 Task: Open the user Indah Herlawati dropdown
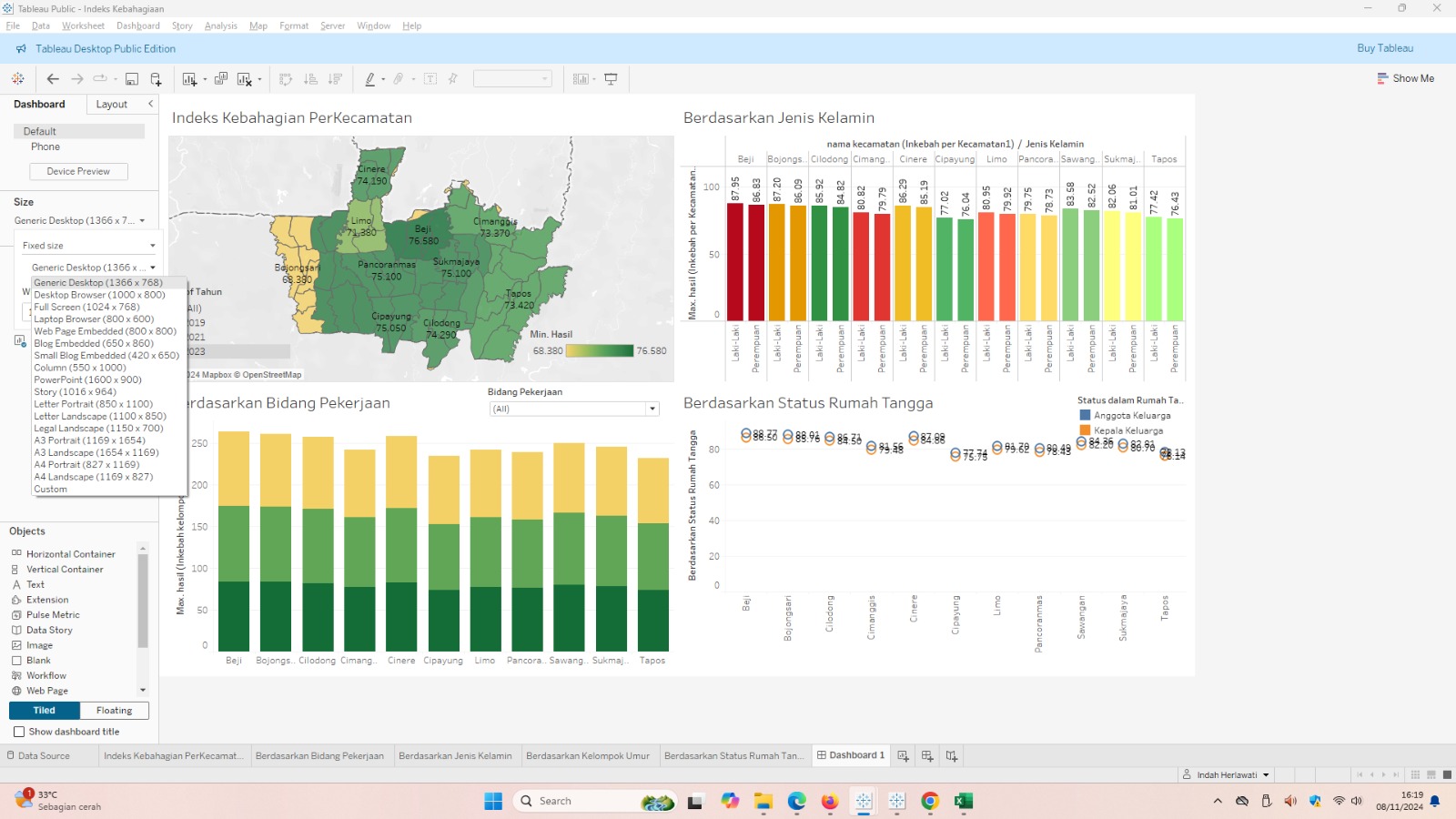coord(1226,774)
